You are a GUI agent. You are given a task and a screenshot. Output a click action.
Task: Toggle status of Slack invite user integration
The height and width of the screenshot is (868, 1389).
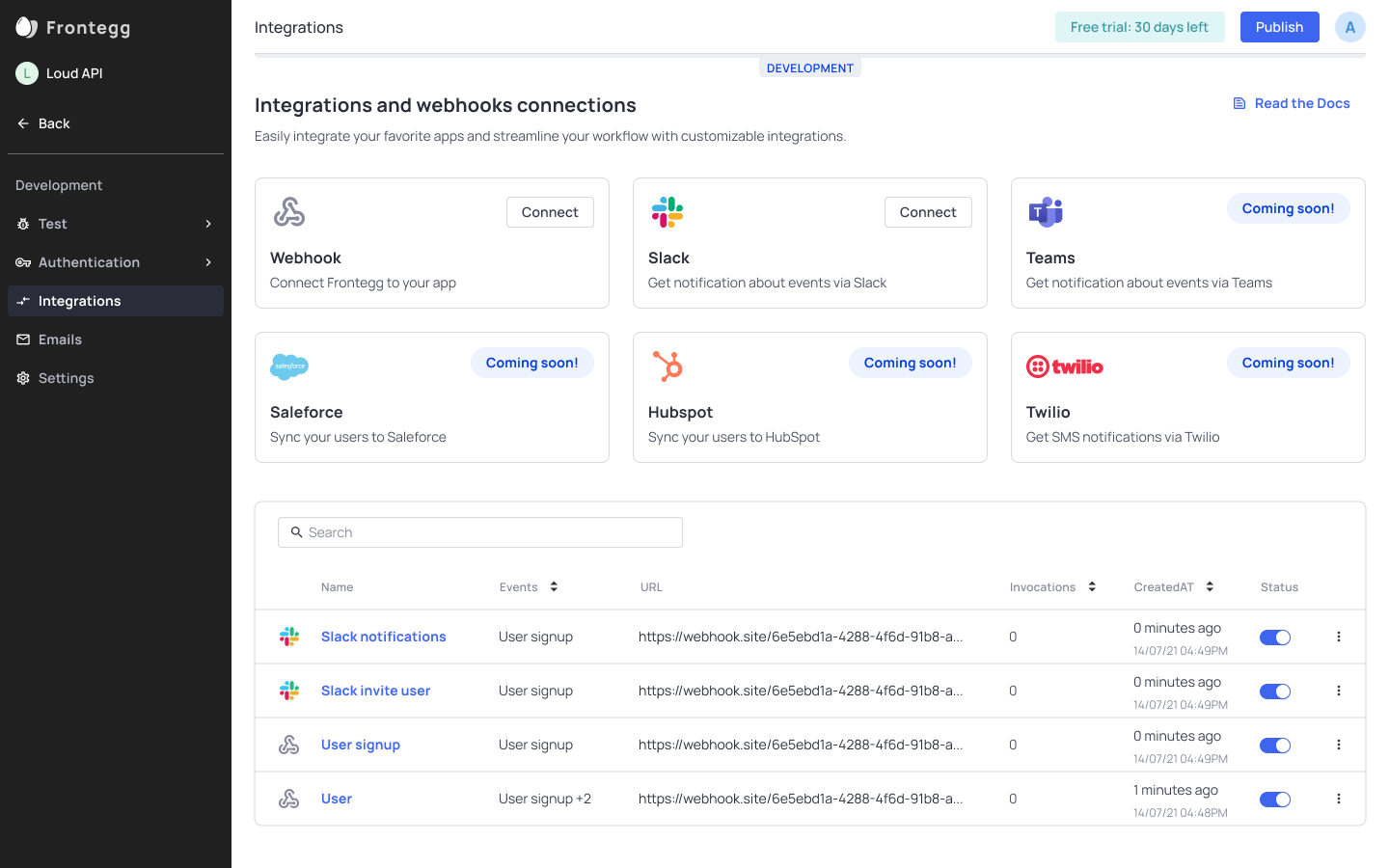click(x=1275, y=692)
